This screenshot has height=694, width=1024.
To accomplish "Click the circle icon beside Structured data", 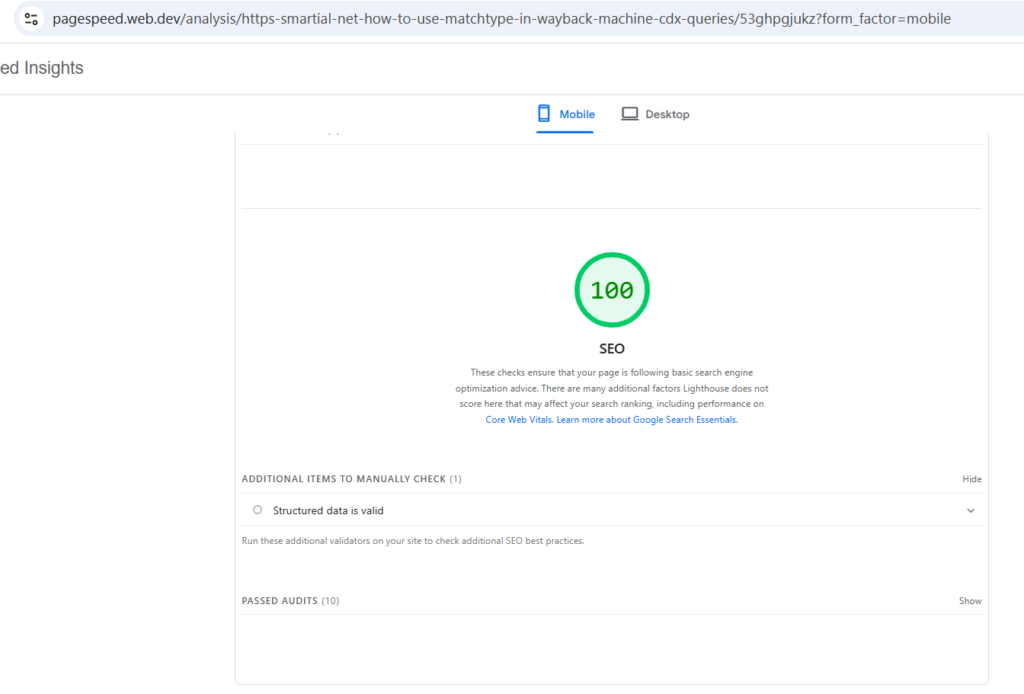I will click(257, 510).
